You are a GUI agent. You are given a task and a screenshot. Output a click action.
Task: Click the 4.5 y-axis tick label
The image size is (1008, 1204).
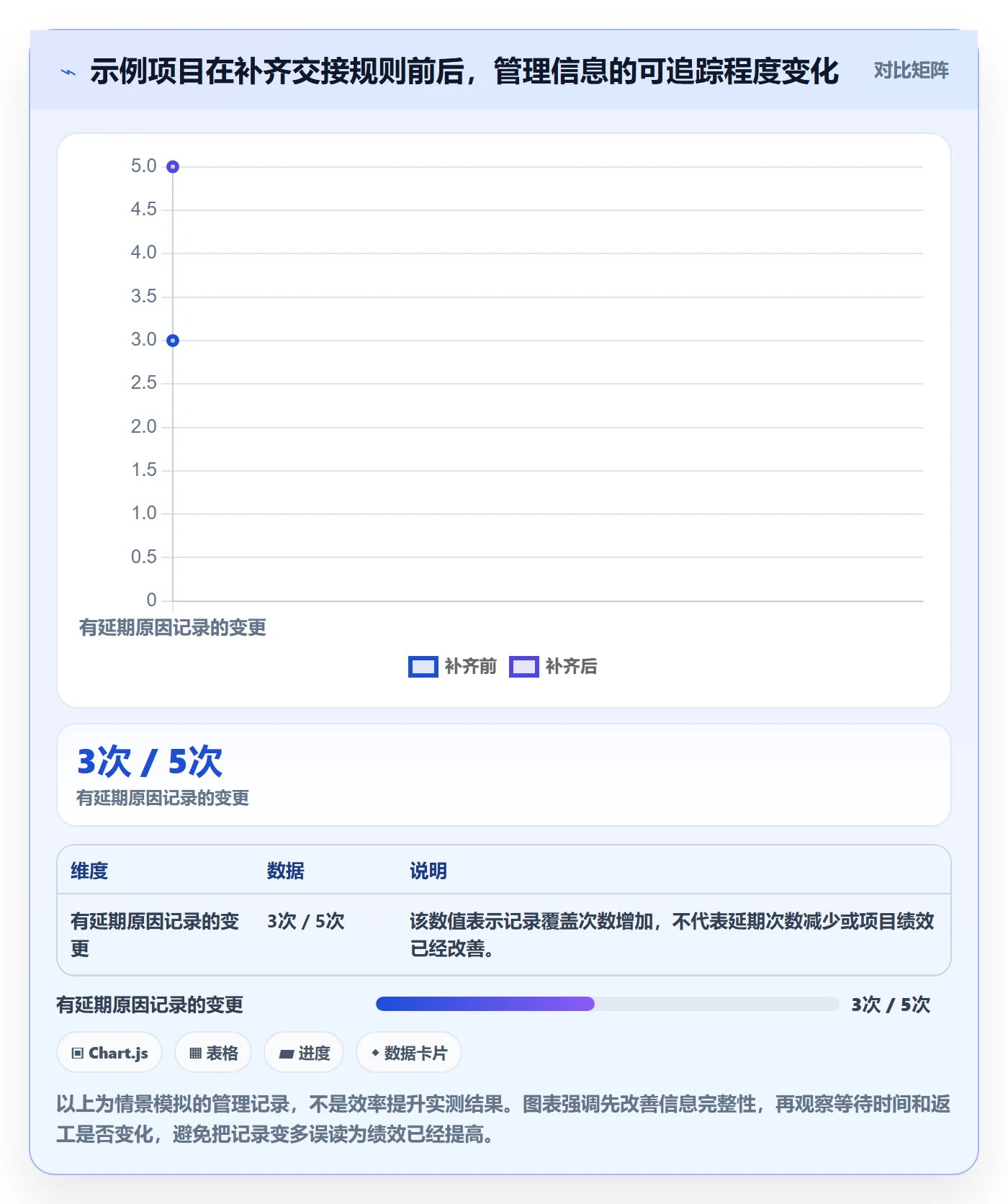point(143,210)
